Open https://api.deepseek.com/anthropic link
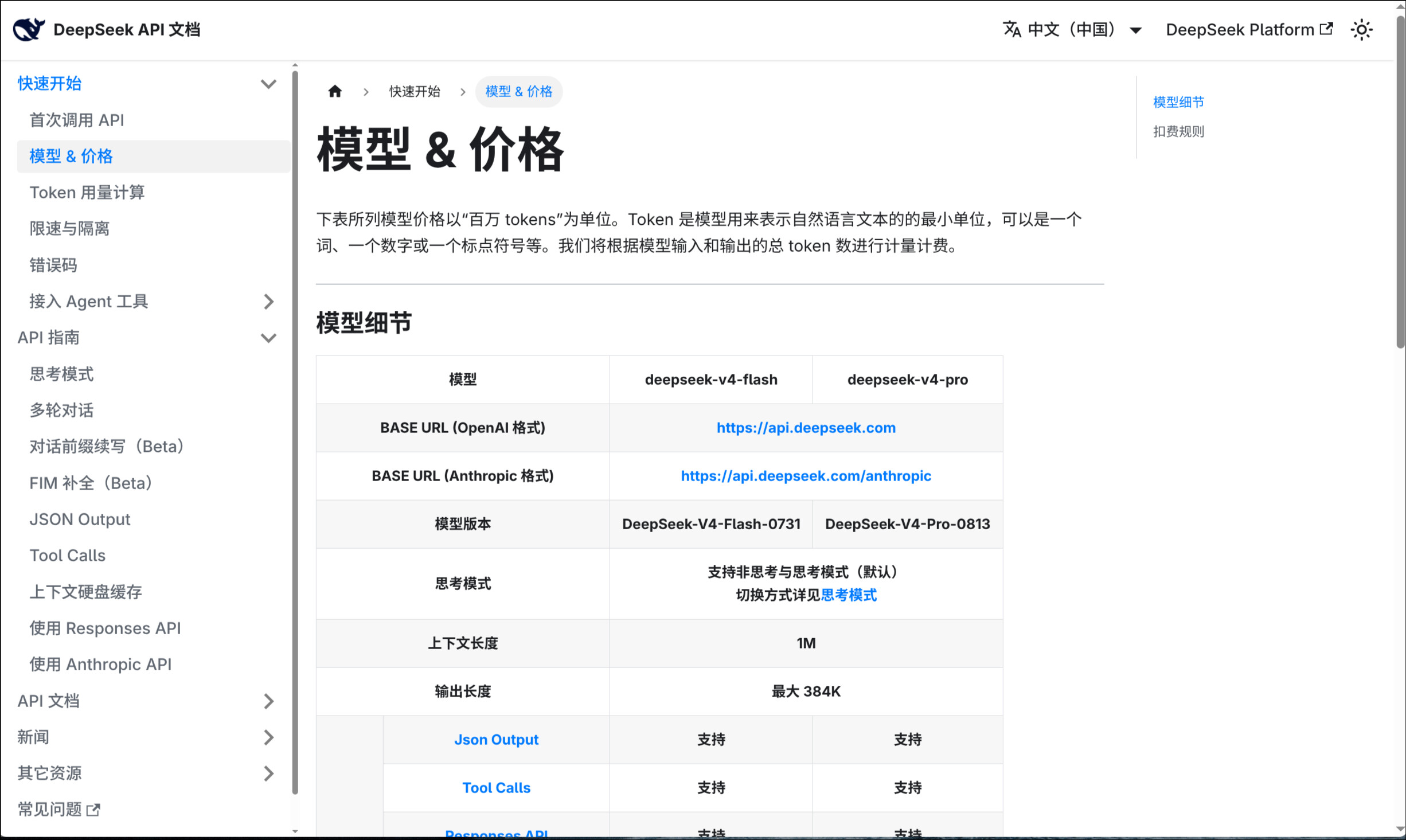Image resolution: width=1406 pixels, height=840 pixels. point(806,476)
